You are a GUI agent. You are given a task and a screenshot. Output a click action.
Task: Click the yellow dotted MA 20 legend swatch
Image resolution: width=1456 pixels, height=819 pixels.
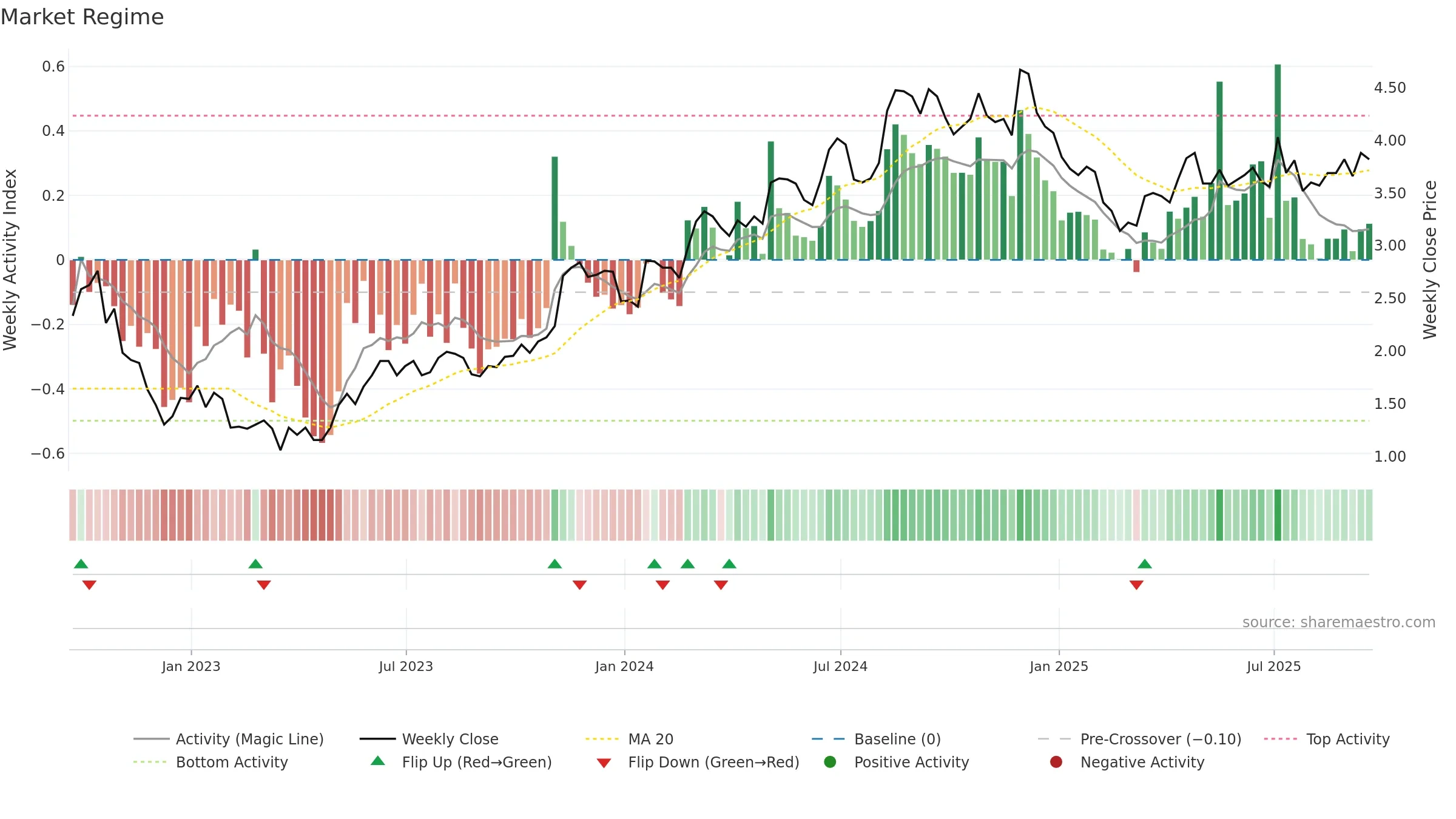[602, 739]
